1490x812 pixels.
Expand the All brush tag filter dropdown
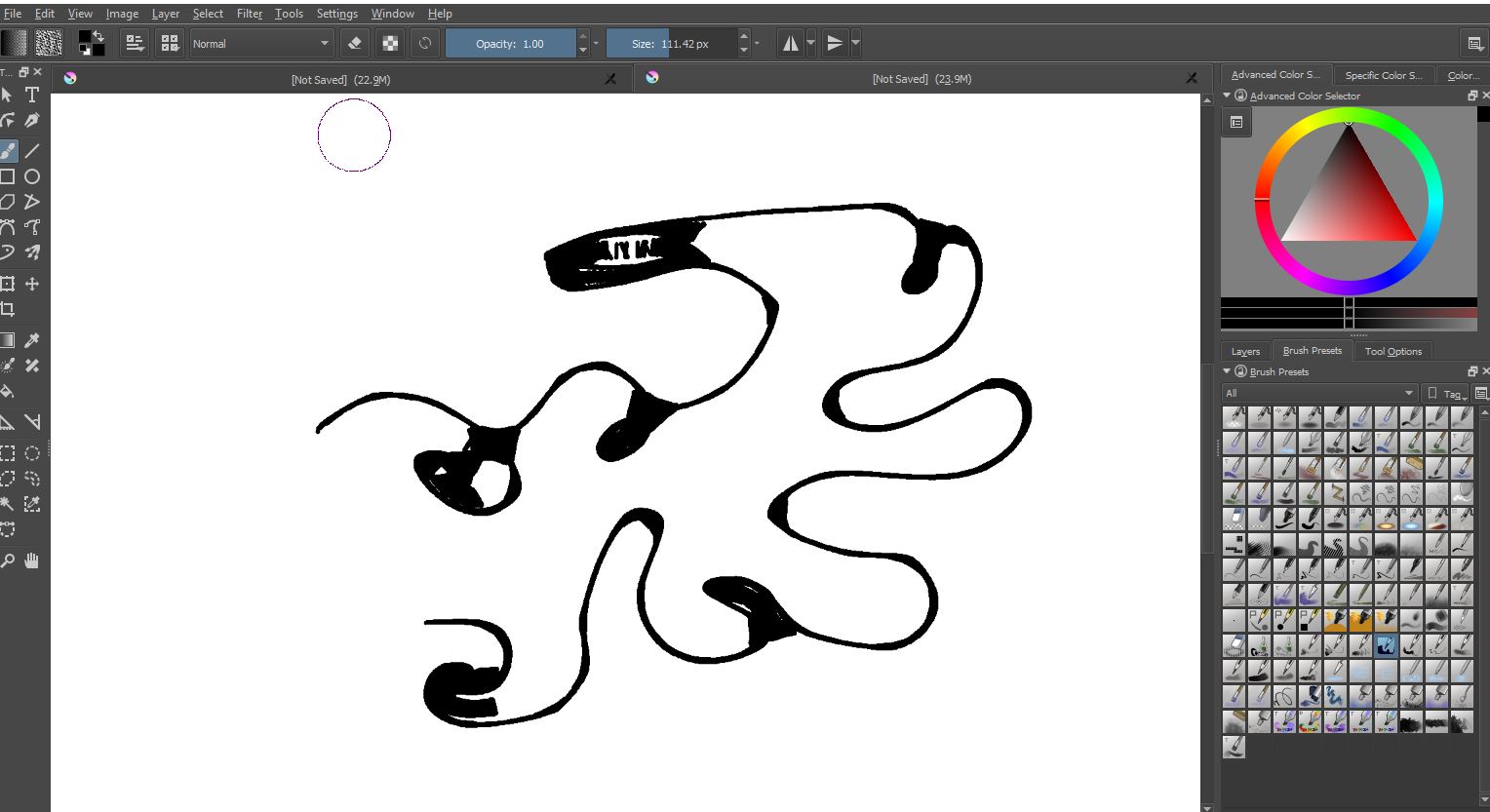pos(1318,393)
